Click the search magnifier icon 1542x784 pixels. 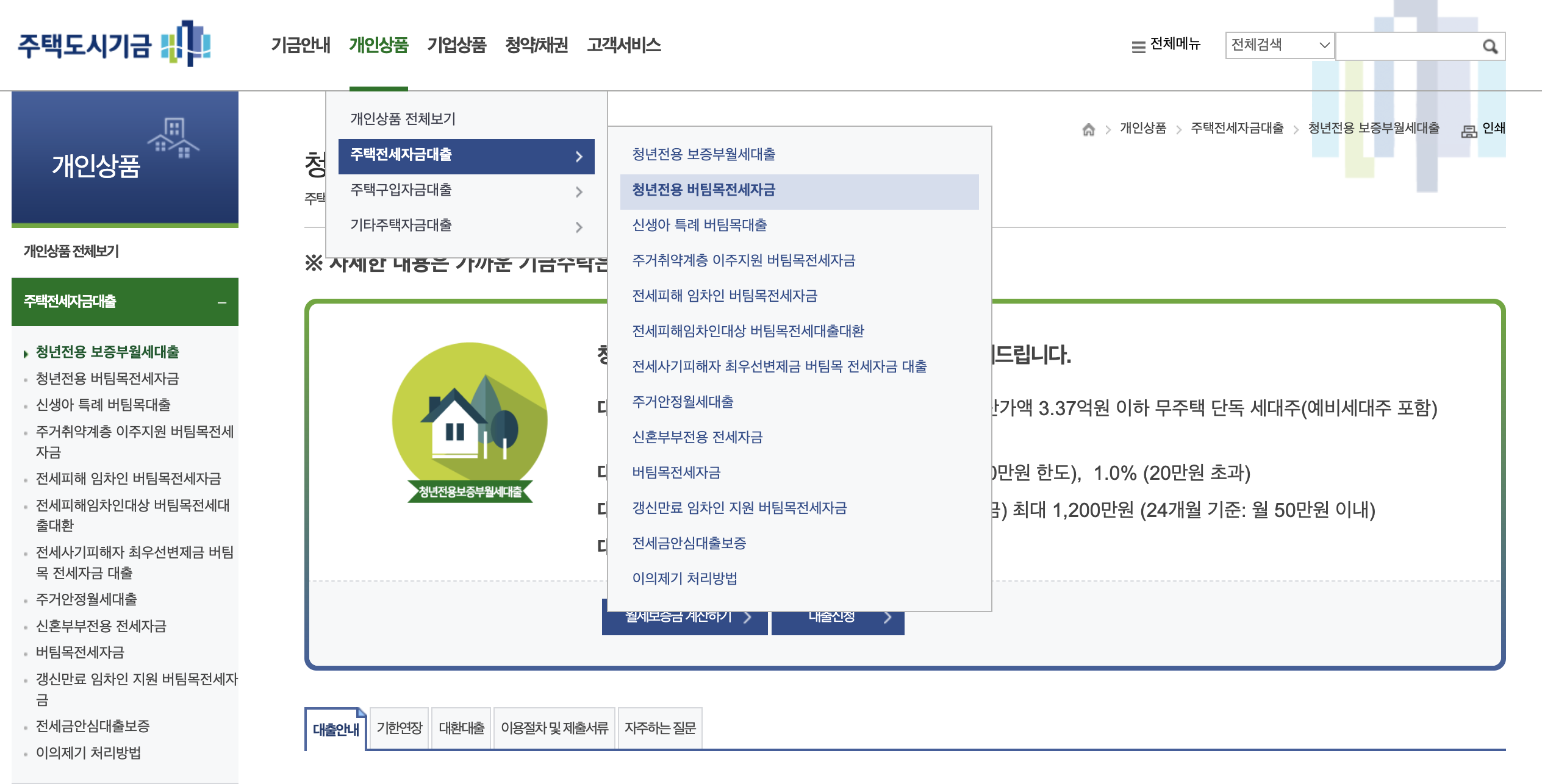point(1490,46)
